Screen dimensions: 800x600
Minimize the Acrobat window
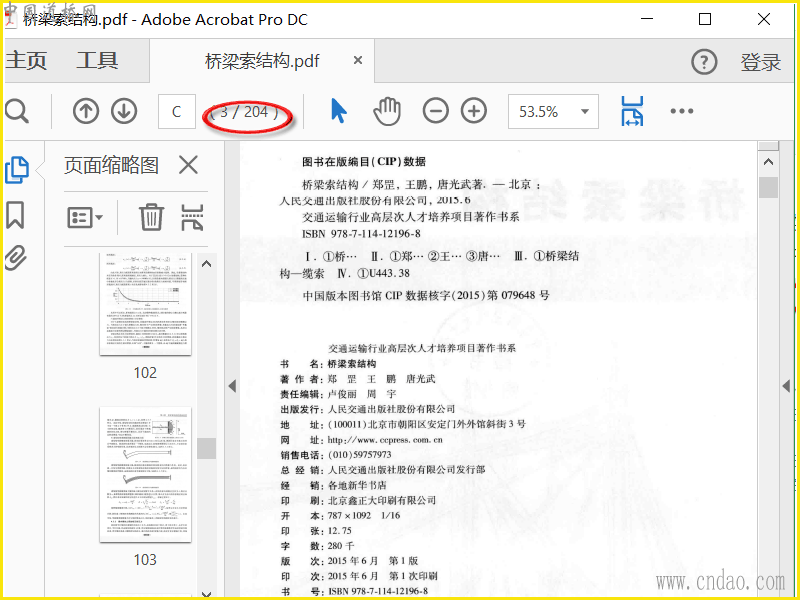pos(647,19)
